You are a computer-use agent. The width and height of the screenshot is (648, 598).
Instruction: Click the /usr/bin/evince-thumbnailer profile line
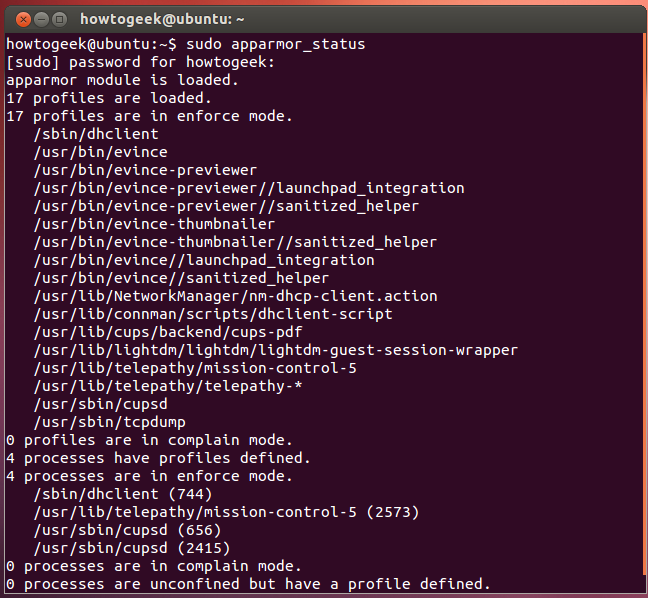(x=153, y=224)
